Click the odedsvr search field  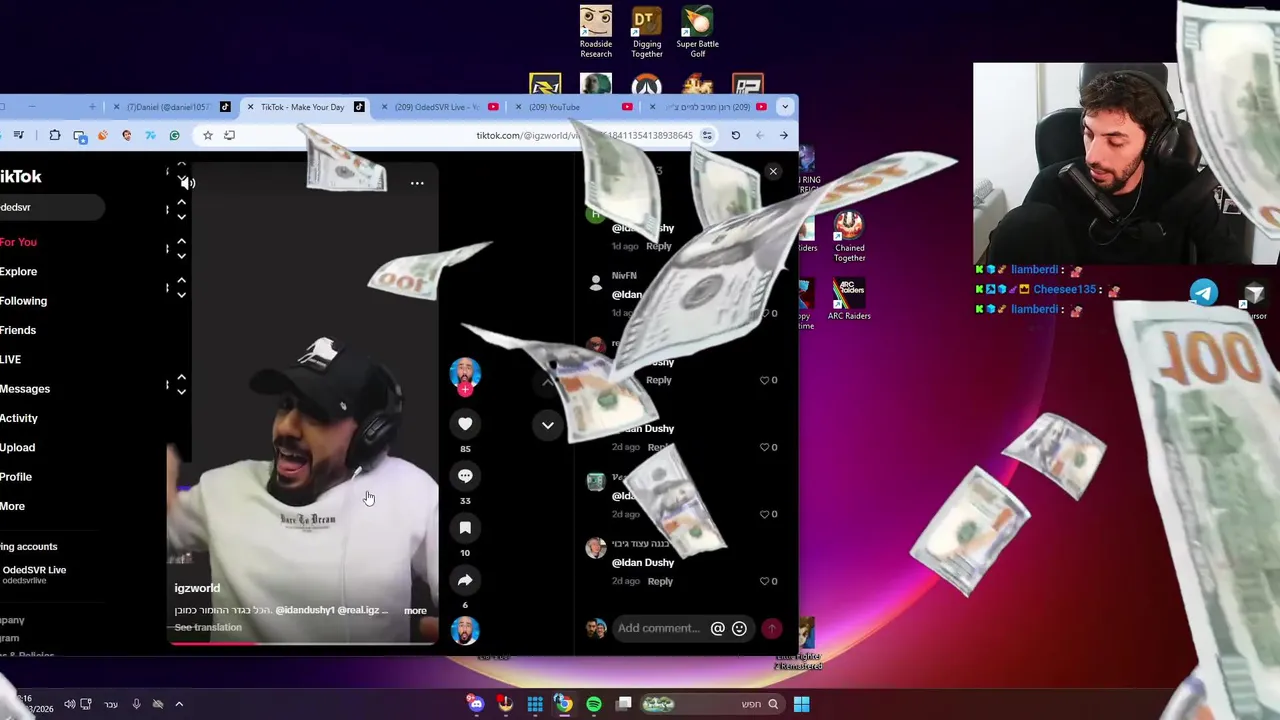pyautogui.click(x=50, y=207)
